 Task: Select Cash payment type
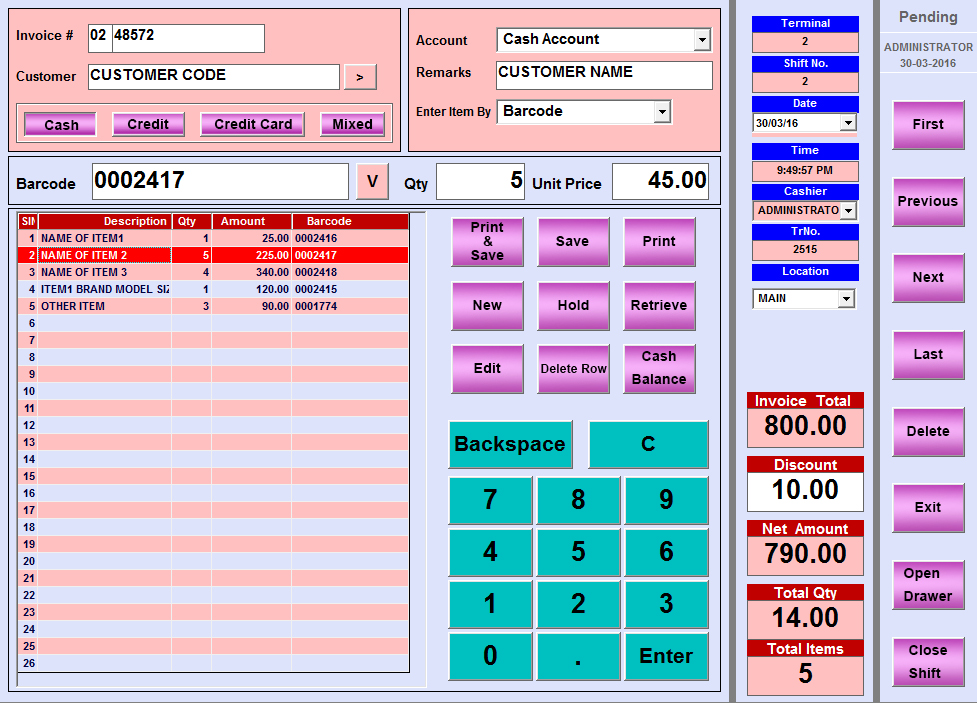[x=61, y=125]
